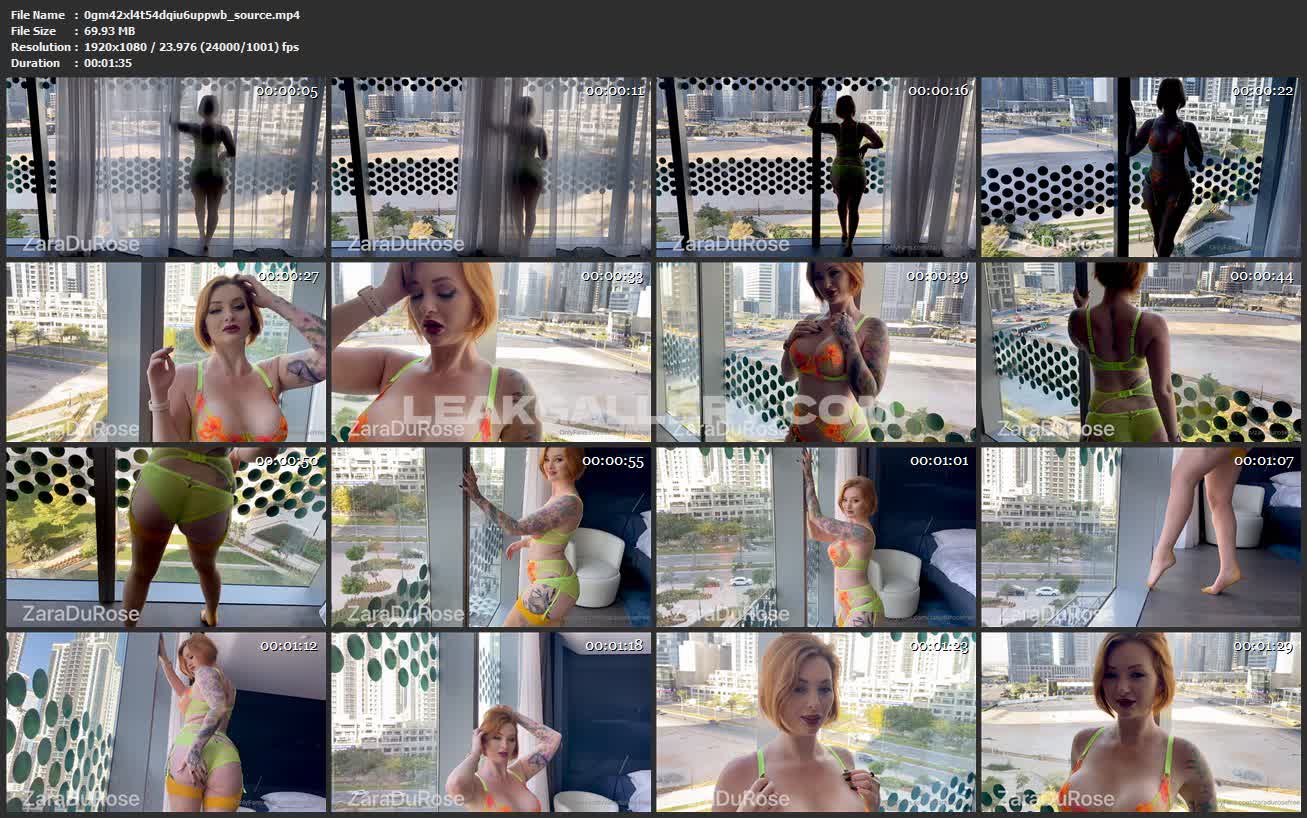The height and width of the screenshot is (818, 1307).
Task: Open the 00:01:23 frame thumbnail
Action: pos(816,721)
